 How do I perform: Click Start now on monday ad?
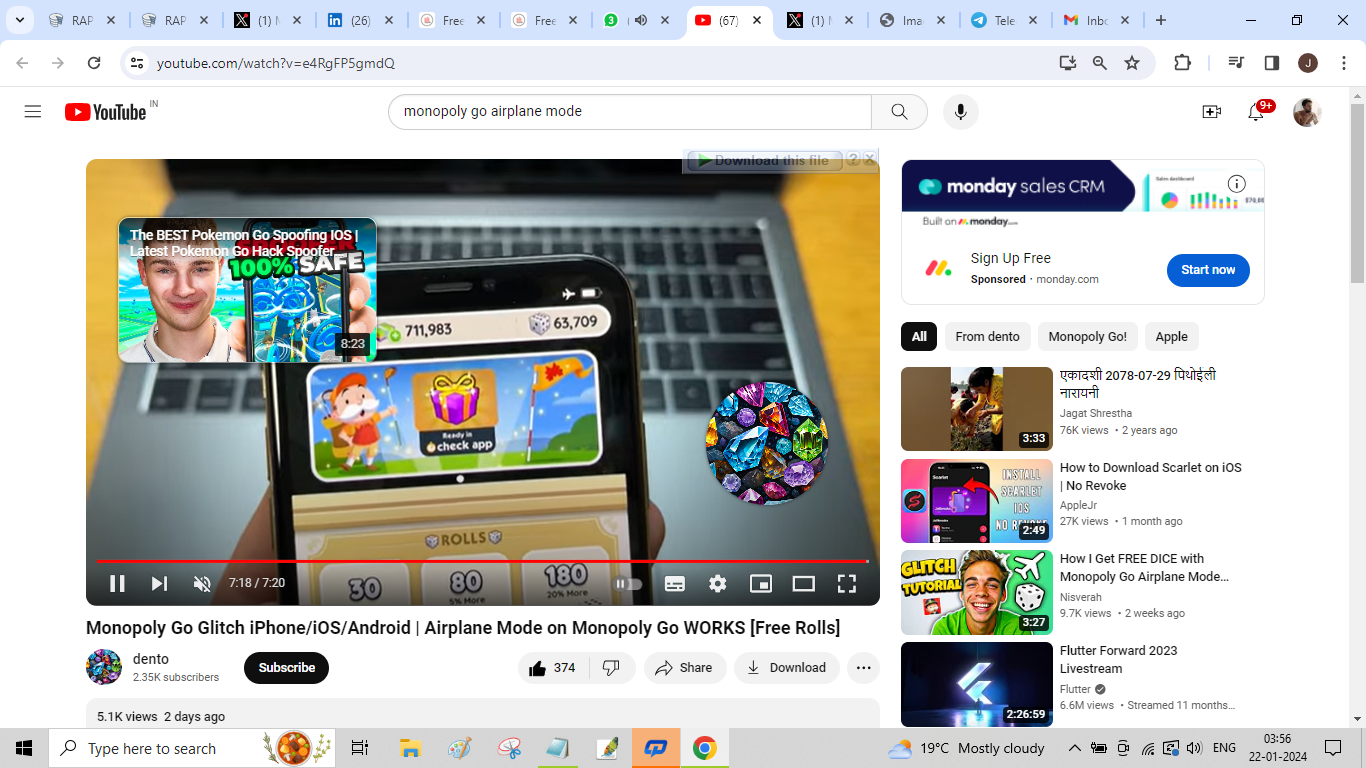coord(1208,270)
